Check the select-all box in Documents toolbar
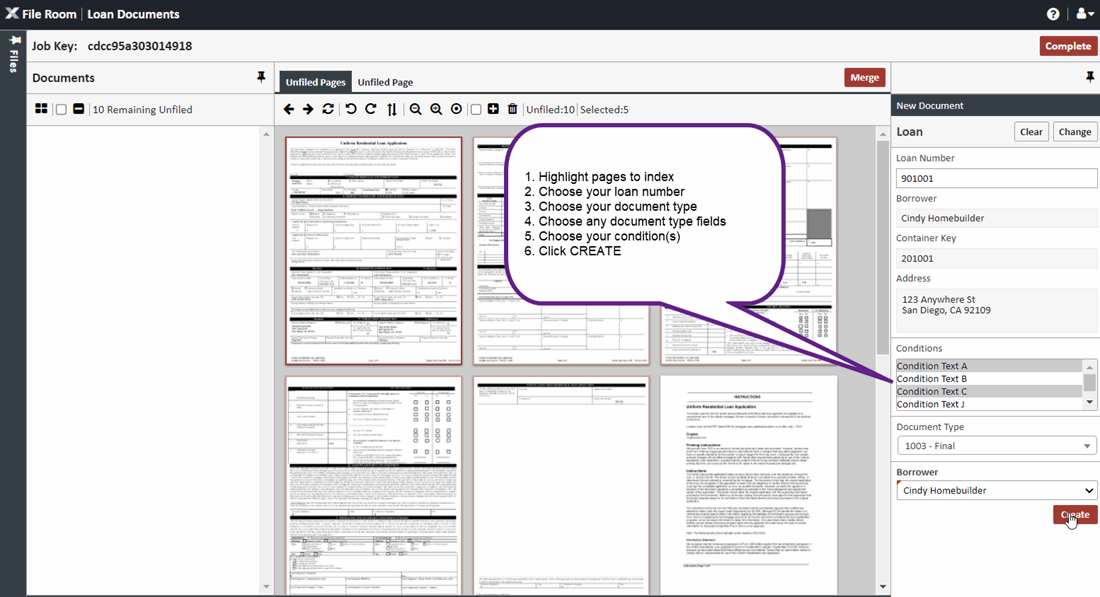 61,109
